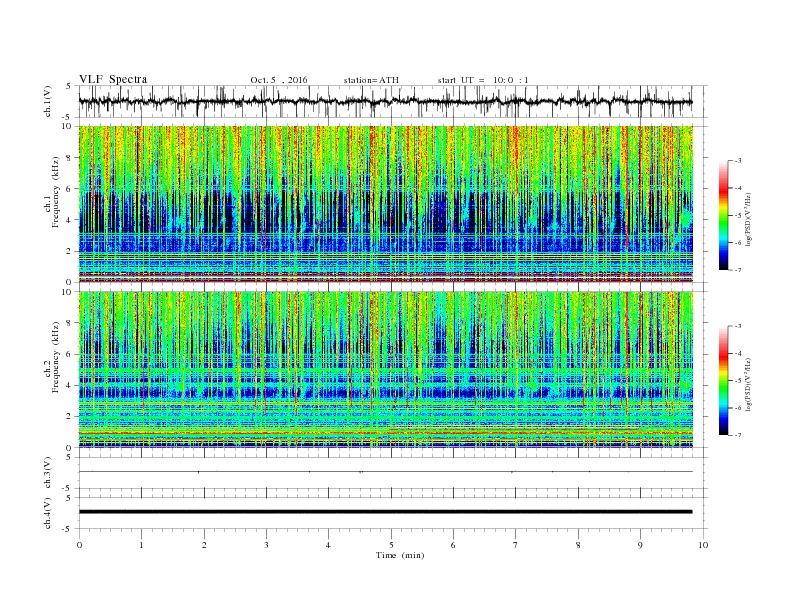This screenshot has width=792, height=612.
Task: Click the 'station=ATH' label
Action: pos(371,80)
